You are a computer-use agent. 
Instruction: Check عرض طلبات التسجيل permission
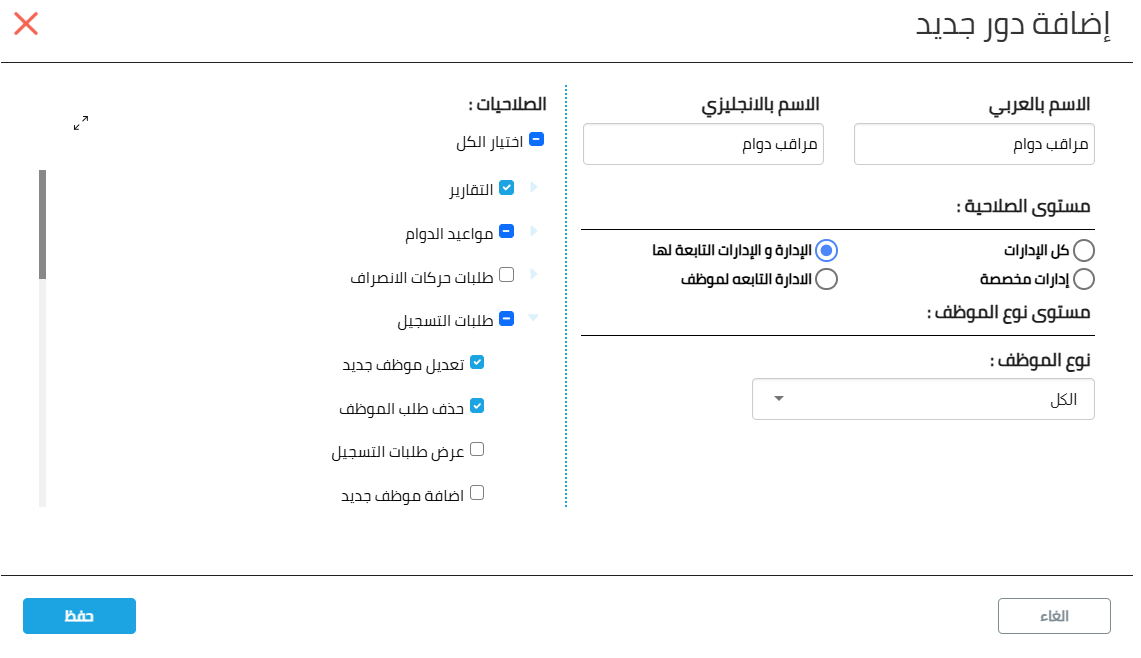click(477, 449)
